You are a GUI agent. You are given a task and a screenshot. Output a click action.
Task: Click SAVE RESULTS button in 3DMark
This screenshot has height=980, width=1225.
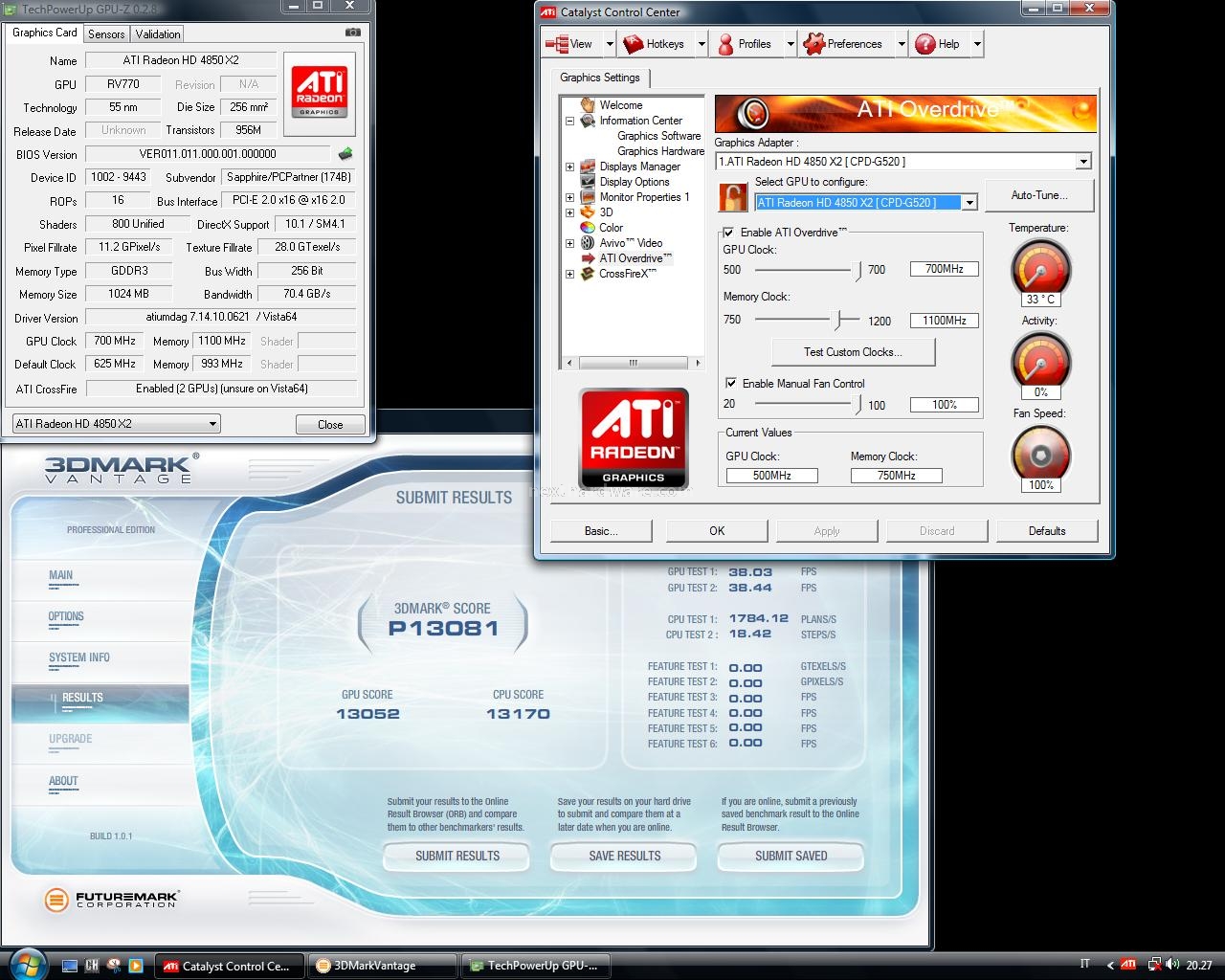point(624,856)
